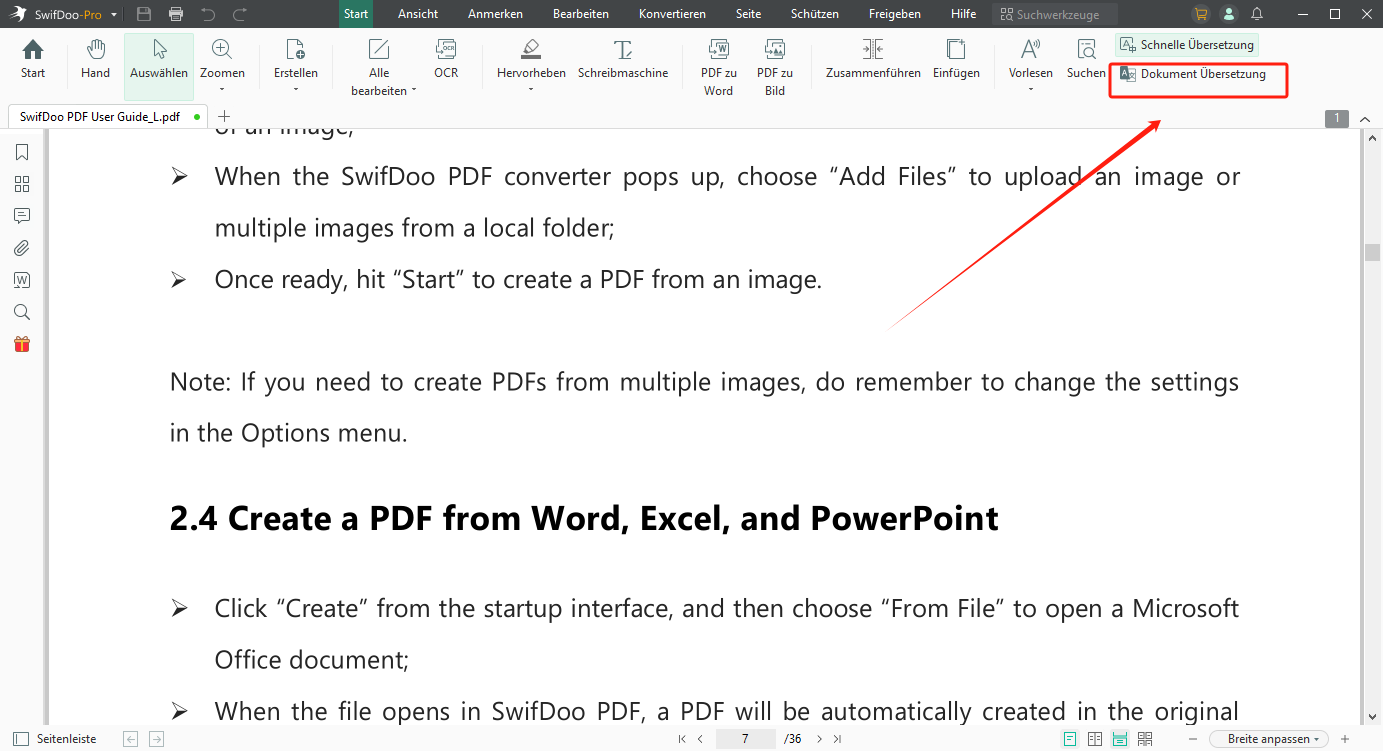Go to the next page
Image resolution: width=1383 pixels, height=751 pixels.
(819, 739)
